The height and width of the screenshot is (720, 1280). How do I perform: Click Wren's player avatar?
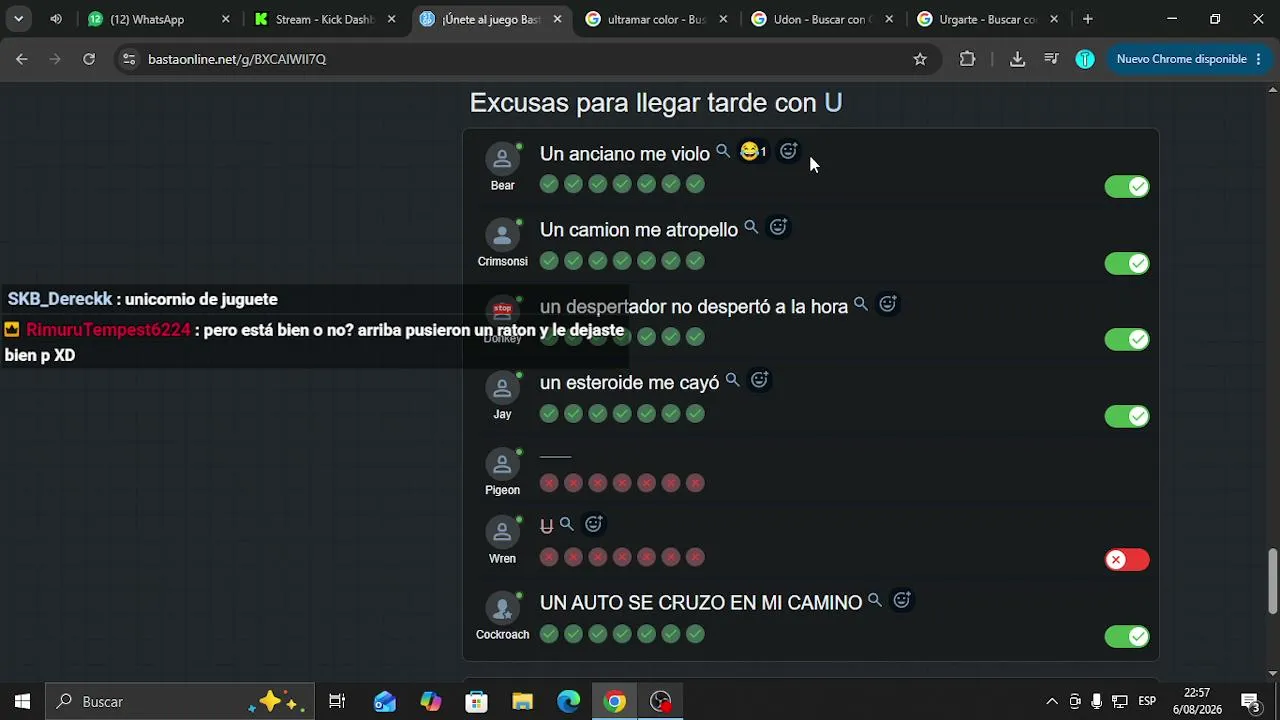pyautogui.click(x=502, y=532)
